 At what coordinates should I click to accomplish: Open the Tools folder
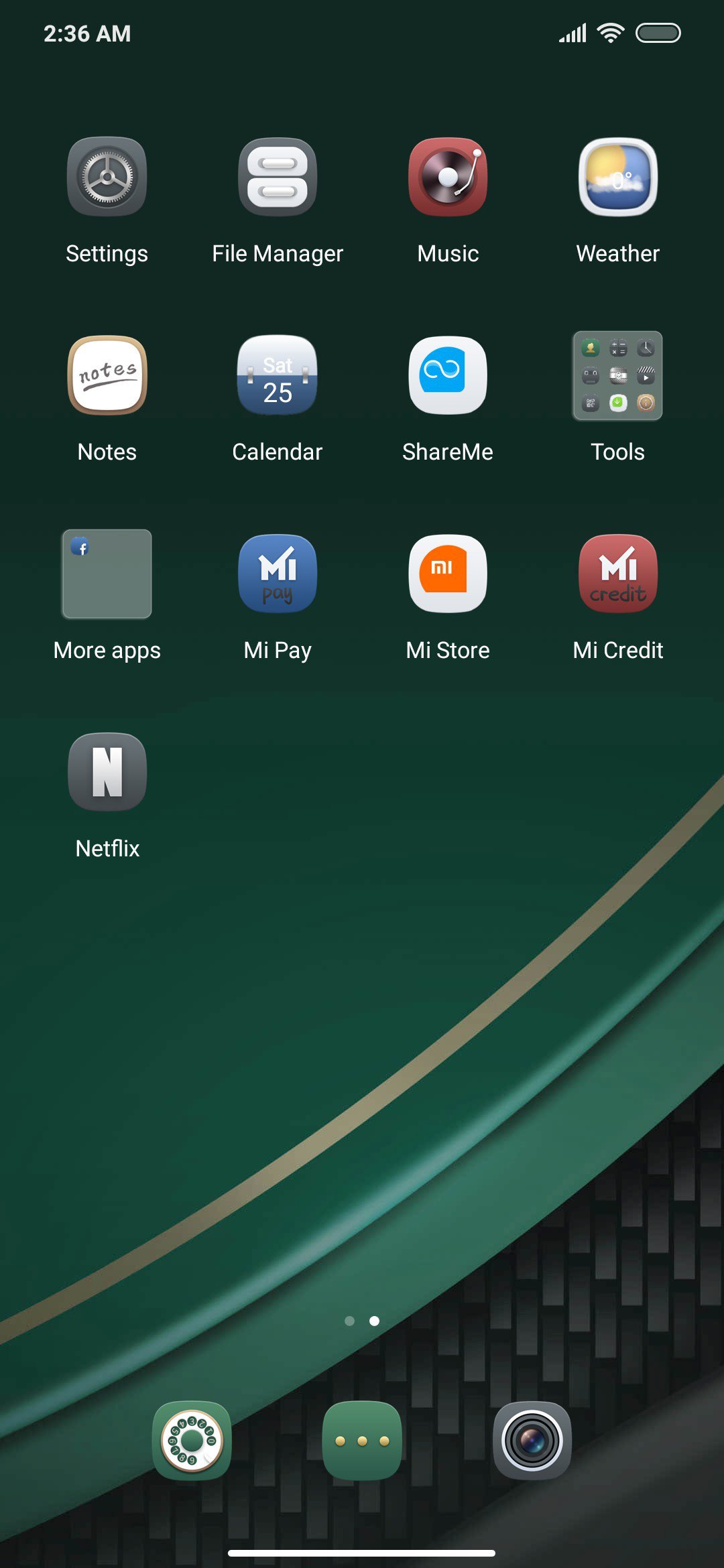618,375
